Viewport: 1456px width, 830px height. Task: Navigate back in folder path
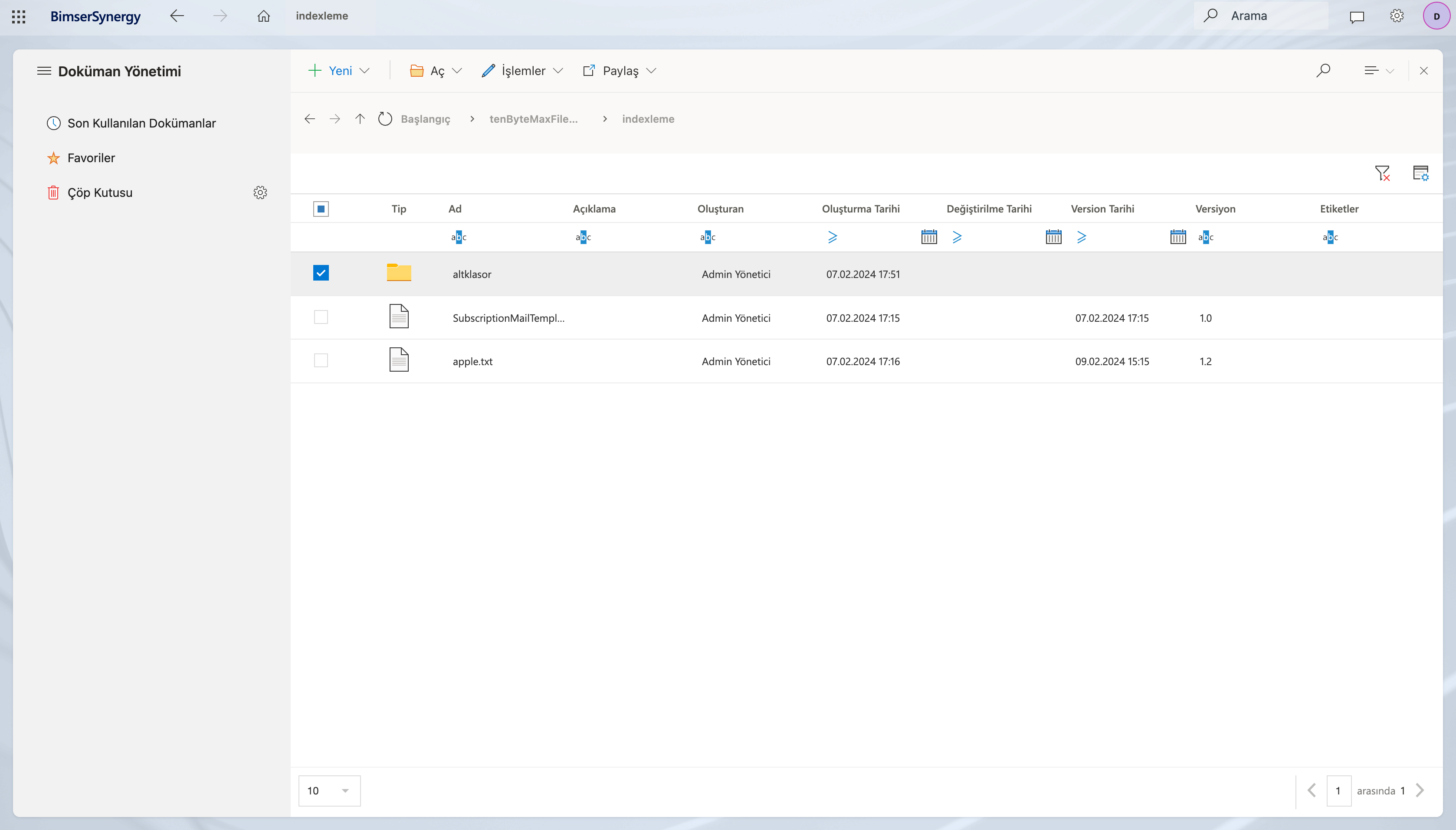[x=310, y=118]
